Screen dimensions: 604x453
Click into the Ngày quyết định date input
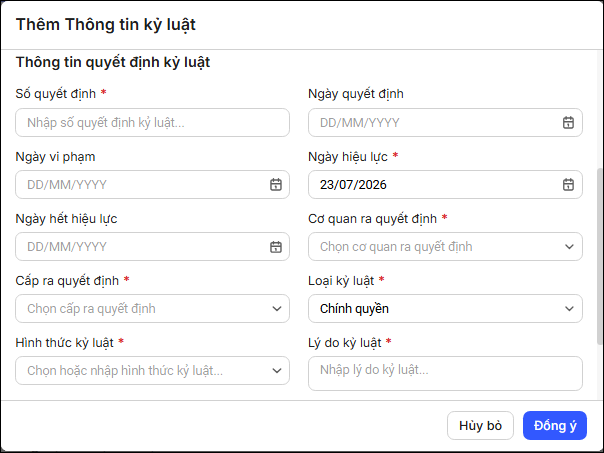(445, 122)
